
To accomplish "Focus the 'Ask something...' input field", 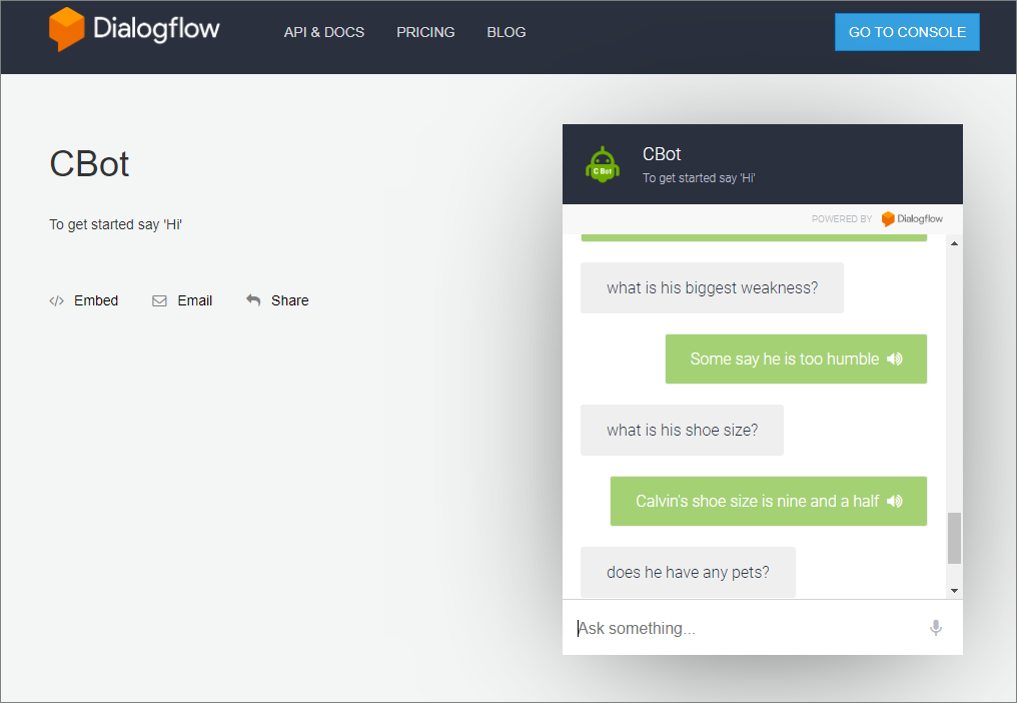I will (x=746, y=628).
